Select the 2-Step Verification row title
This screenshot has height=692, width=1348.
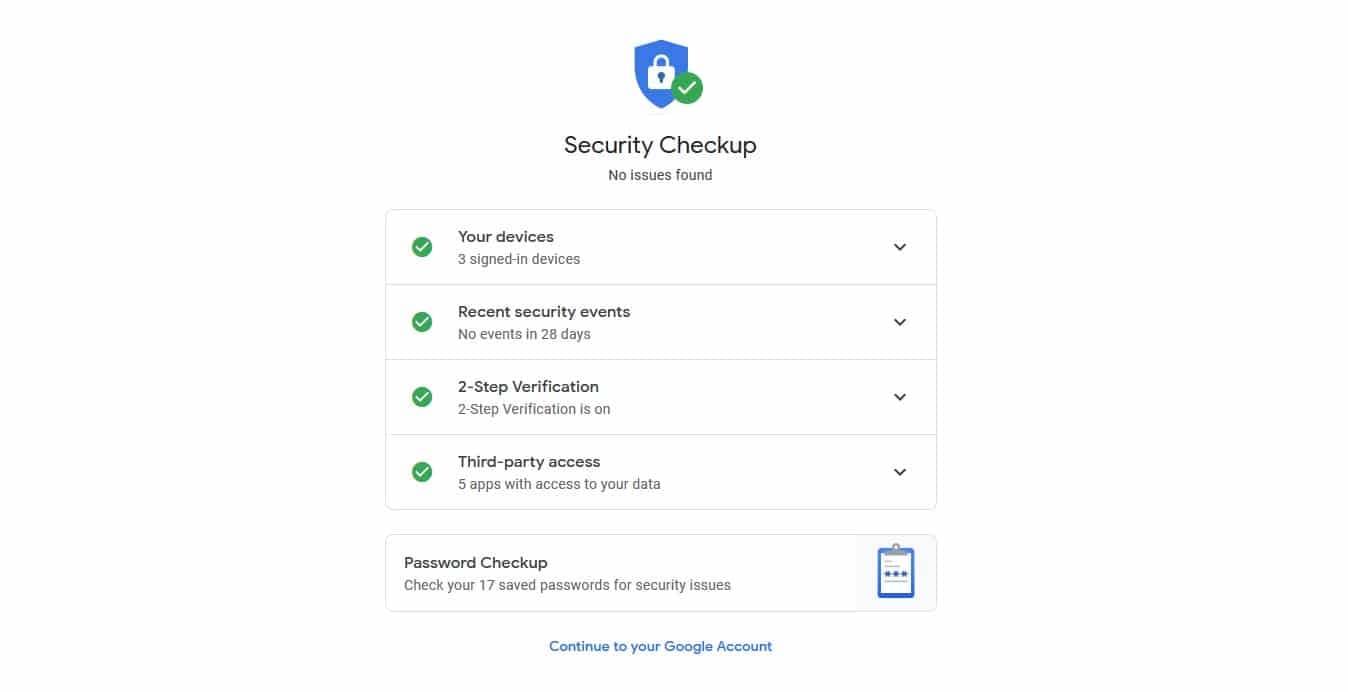click(528, 387)
